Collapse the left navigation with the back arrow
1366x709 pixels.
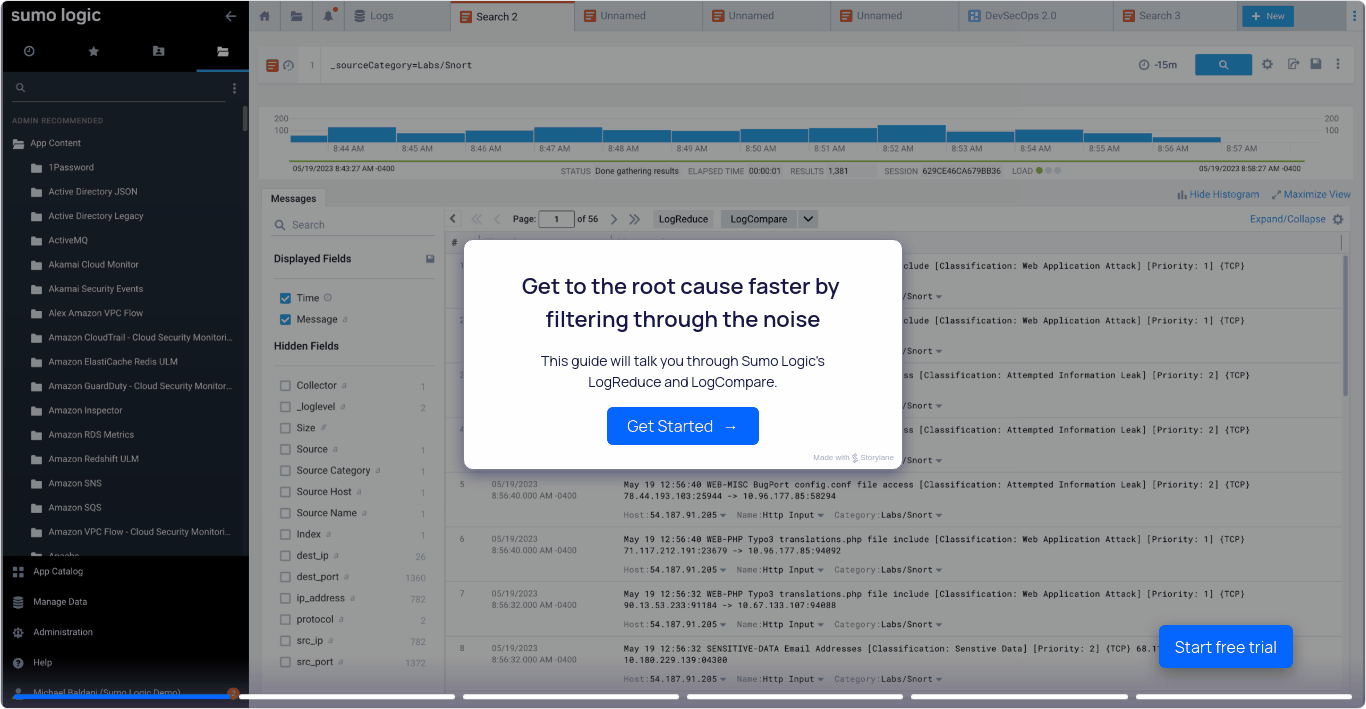click(231, 16)
